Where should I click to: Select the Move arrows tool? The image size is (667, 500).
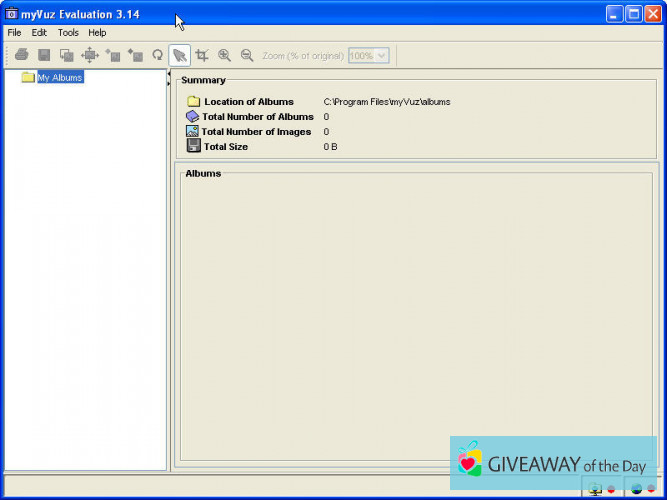pyautogui.click(x=90, y=56)
